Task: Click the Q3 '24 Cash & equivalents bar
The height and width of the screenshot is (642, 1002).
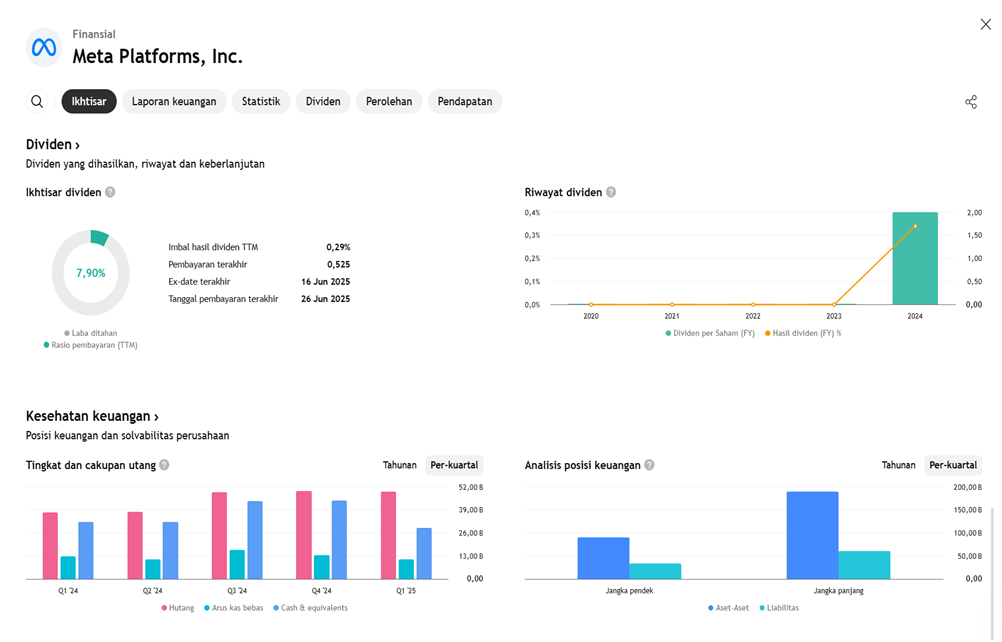Action: (255, 540)
